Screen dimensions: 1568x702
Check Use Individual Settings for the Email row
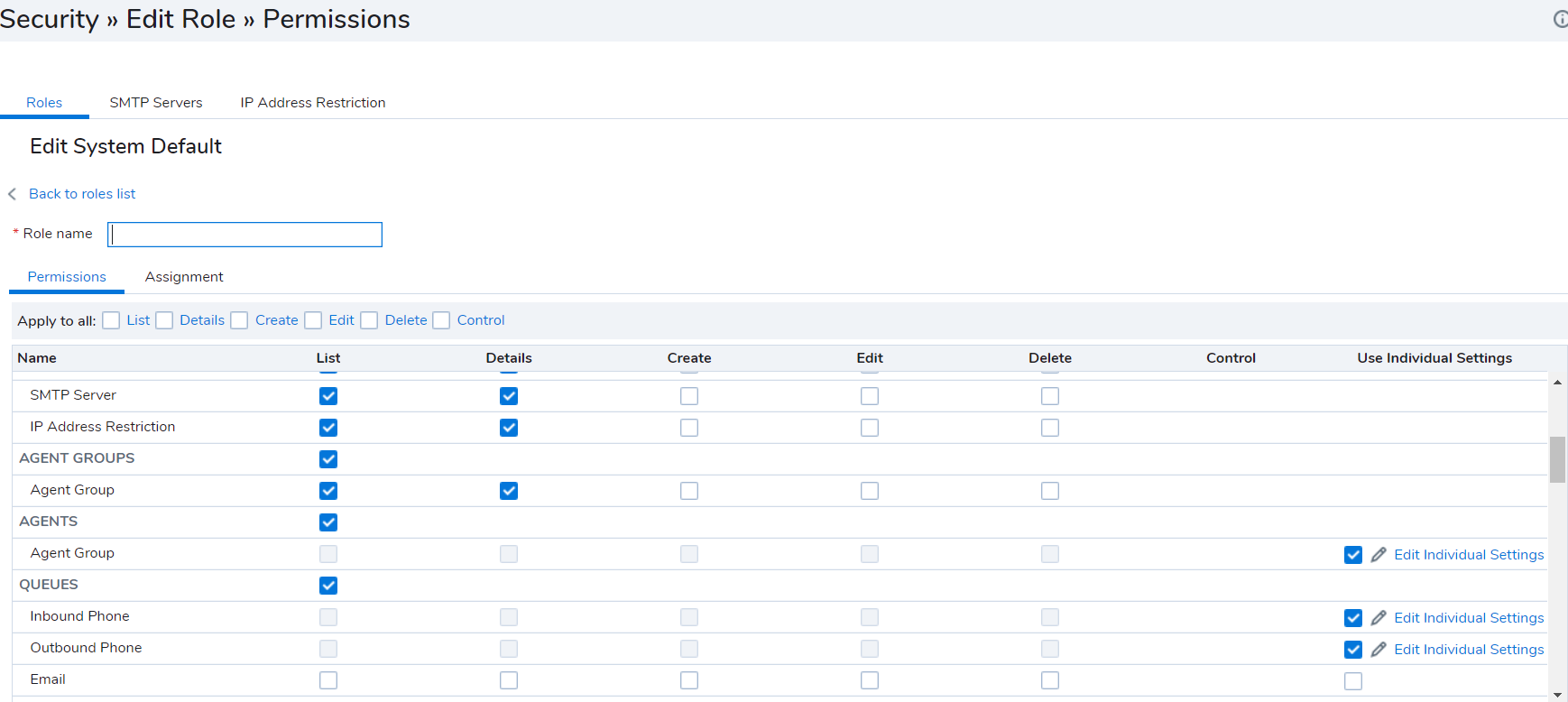click(1353, 681)
